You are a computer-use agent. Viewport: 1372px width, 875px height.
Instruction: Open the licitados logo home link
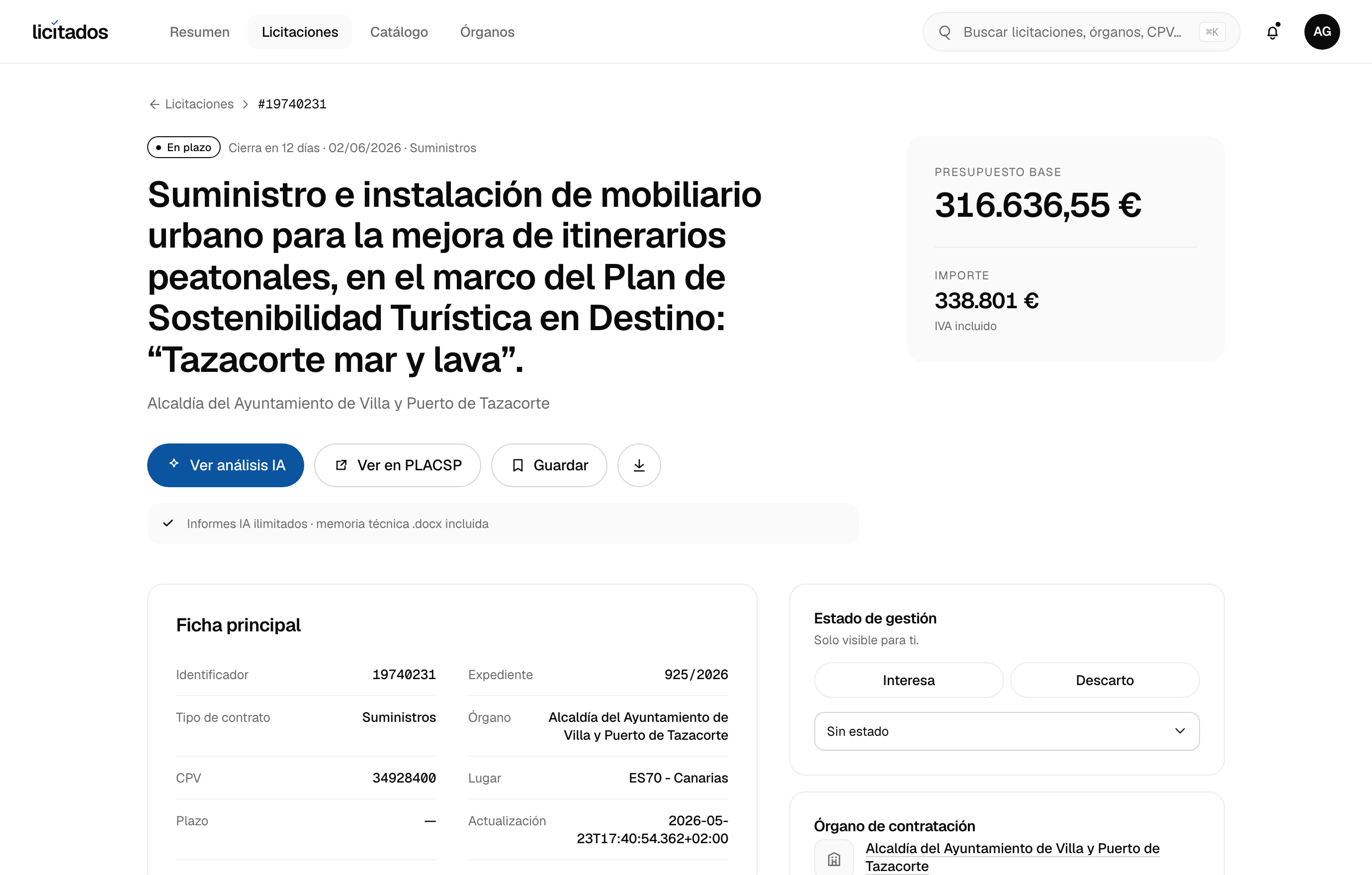pyautogui.click(x=70, y=32)
